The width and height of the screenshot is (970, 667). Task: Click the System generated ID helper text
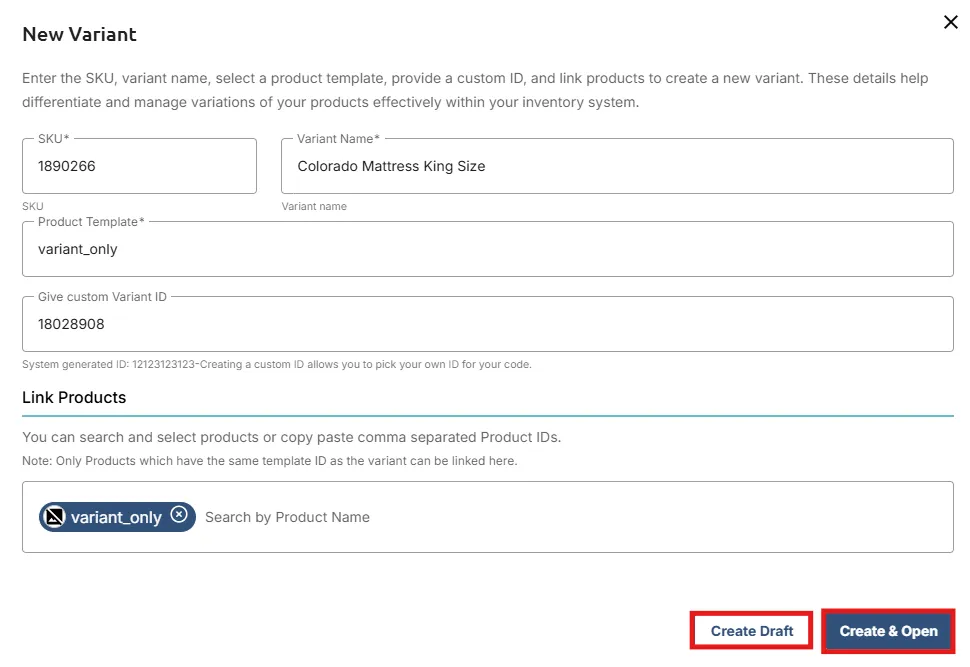point(277,364)
